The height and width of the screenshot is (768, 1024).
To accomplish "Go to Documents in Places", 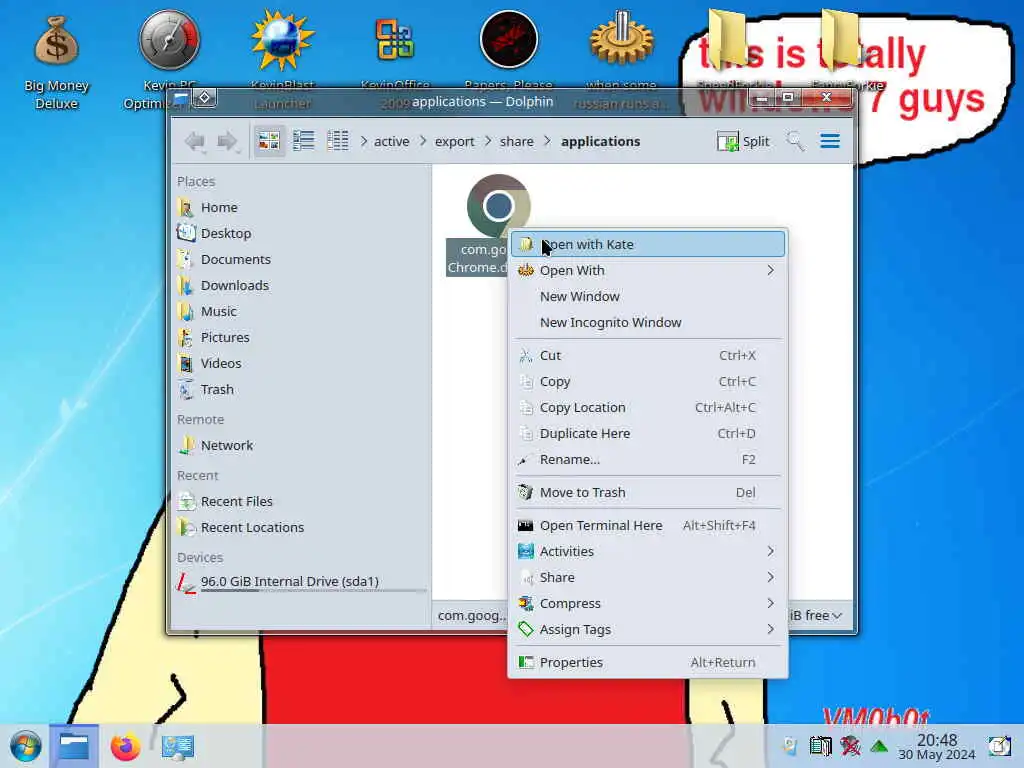I will click(300, 259).
